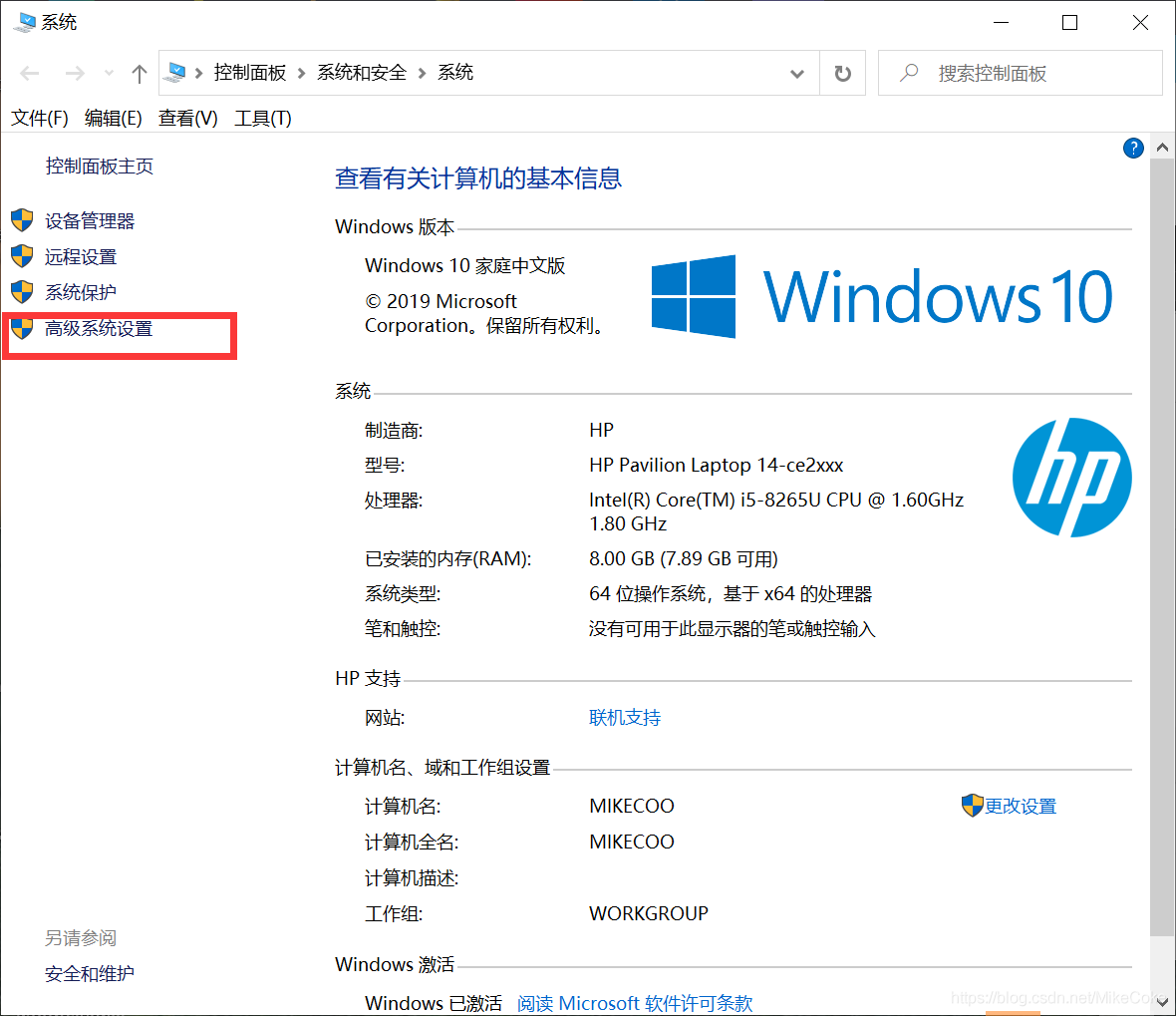The height and width of the screenshot is (1016, 1176).
Task: Click the scrollbar up arrow
Action: pos(1162,148)
